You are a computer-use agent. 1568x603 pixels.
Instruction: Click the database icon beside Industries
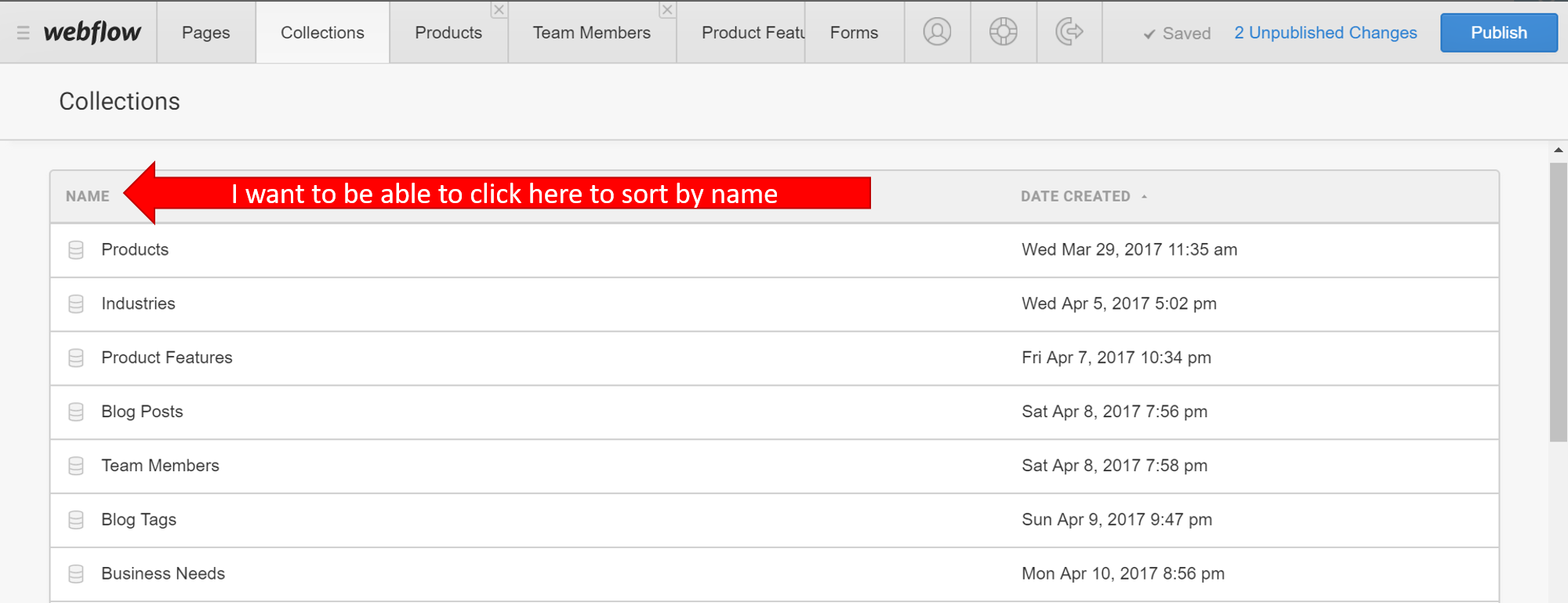[x=76, y=304]
